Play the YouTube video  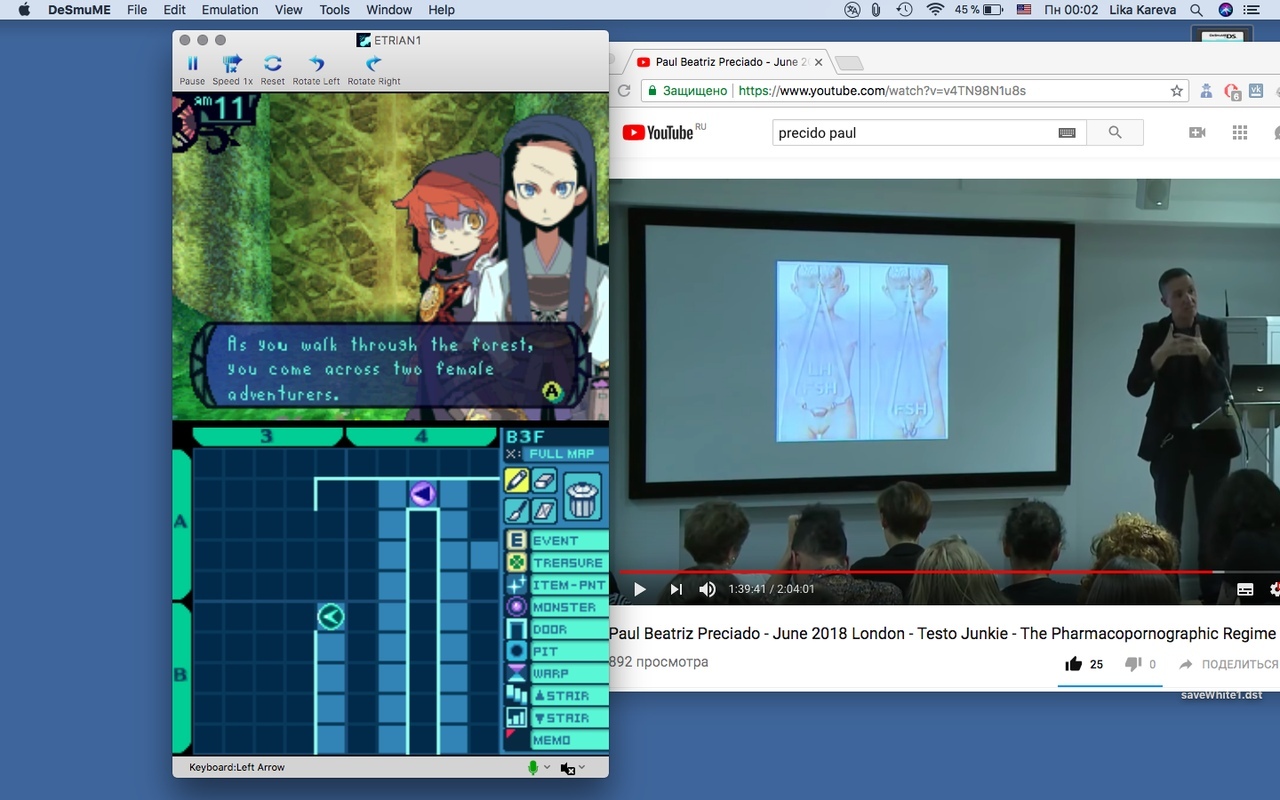coord(640,589)
